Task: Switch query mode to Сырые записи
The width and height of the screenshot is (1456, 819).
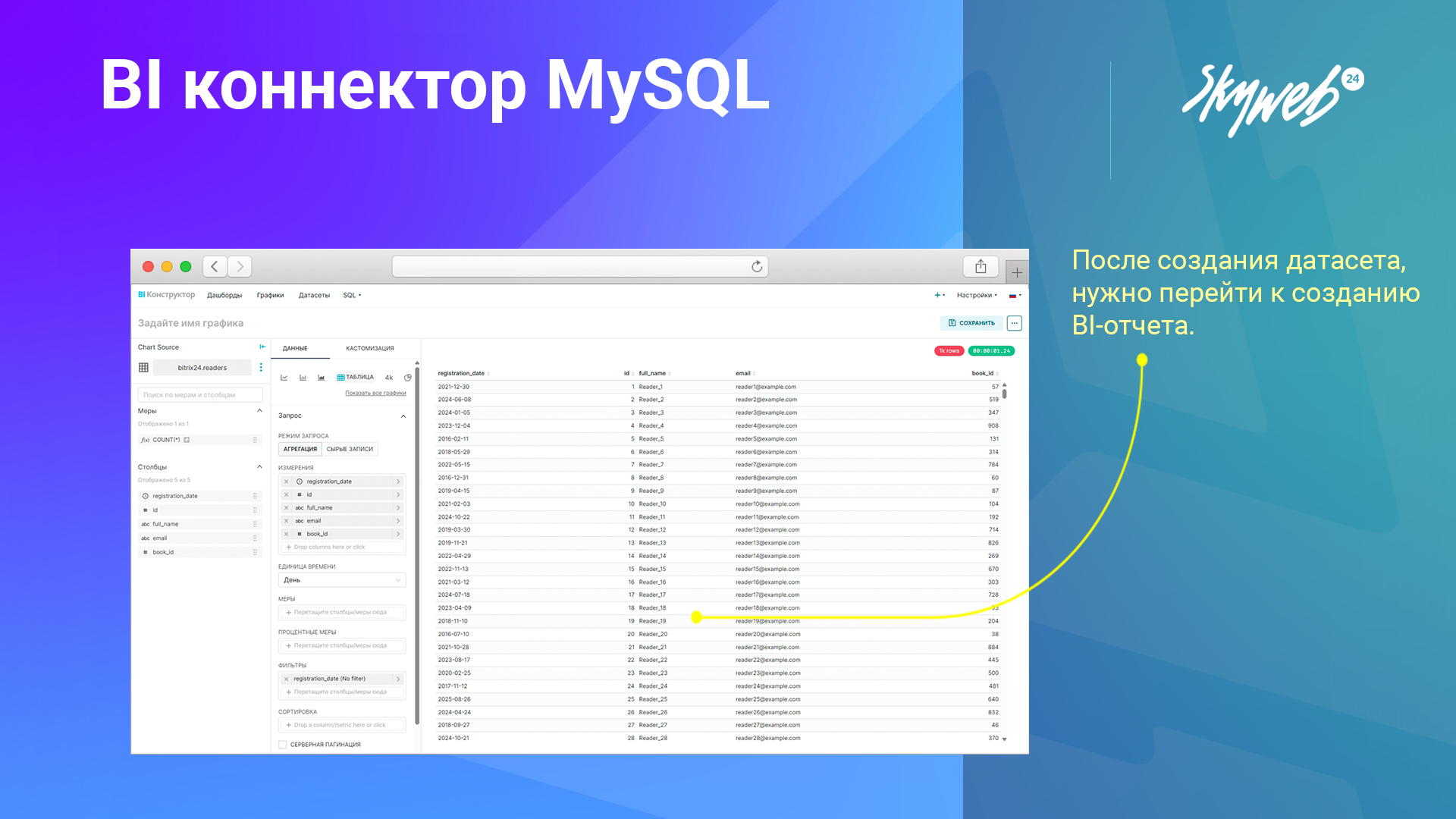Action: [x=350, y=449]
